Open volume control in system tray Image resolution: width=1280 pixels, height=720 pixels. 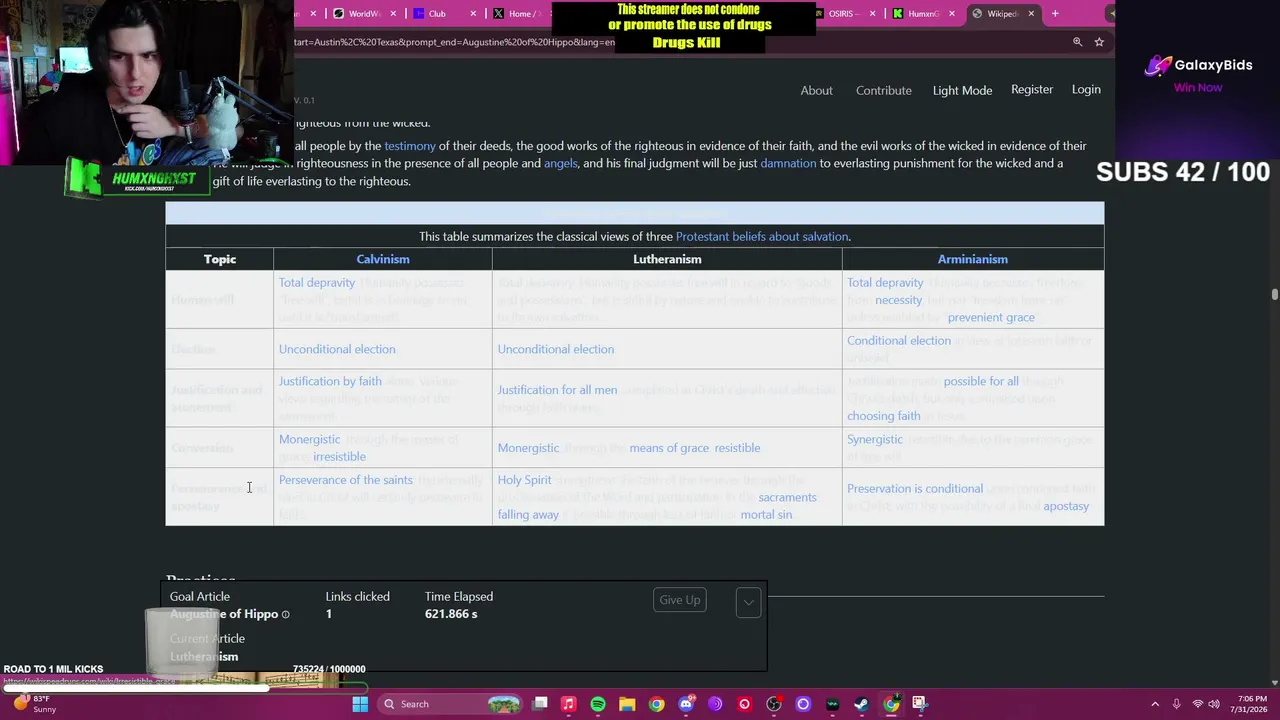[x=1215, y=704]
